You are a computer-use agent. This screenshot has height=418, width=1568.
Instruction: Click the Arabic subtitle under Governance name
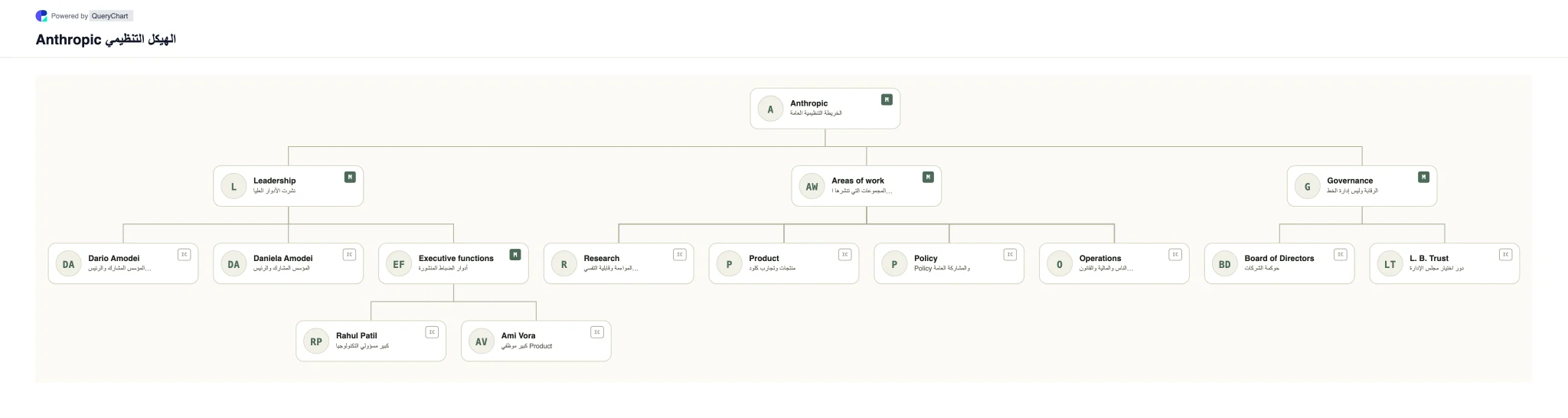click(1352, 191)
